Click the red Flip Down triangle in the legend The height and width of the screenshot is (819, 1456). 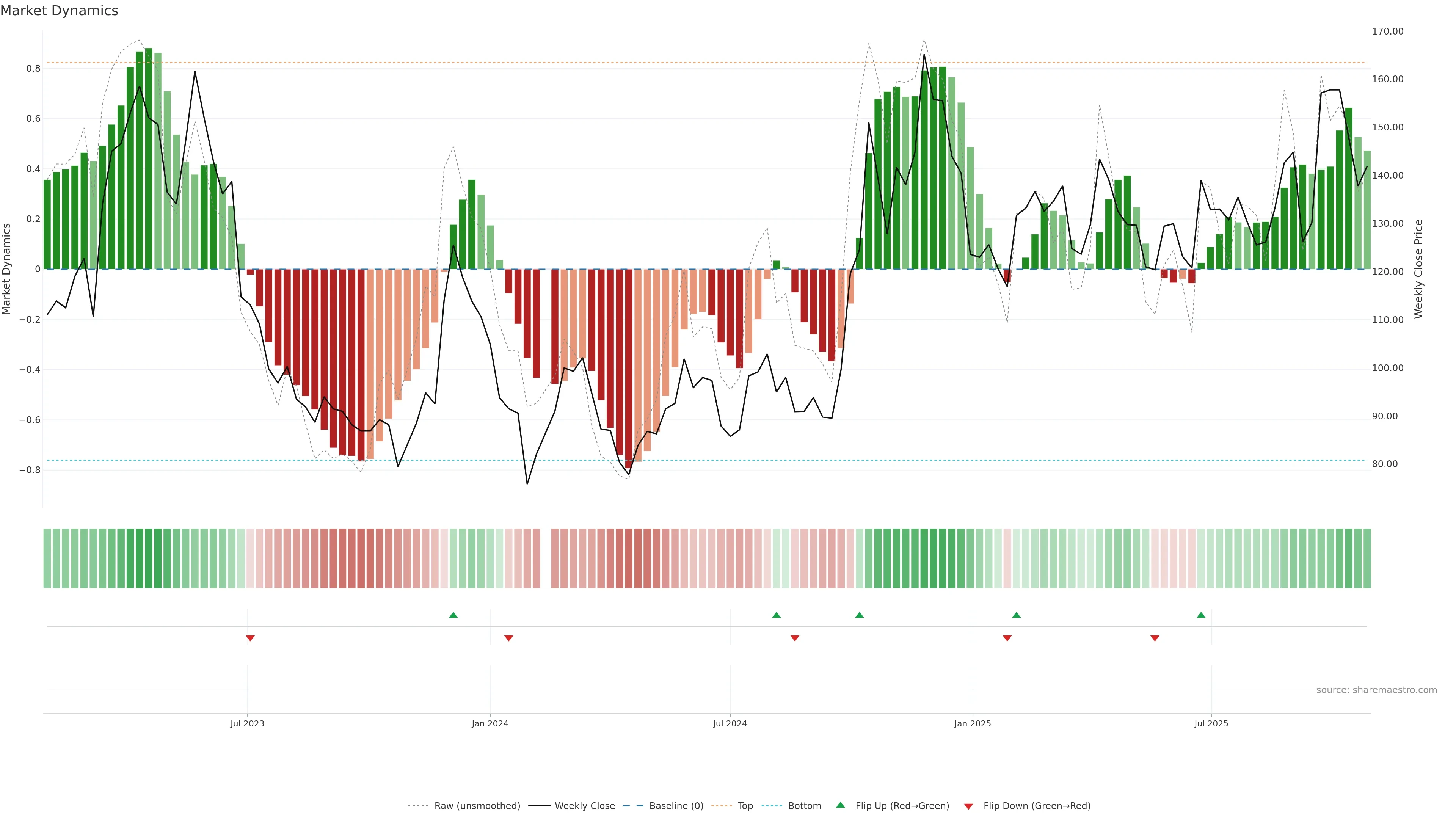[968, 806]
